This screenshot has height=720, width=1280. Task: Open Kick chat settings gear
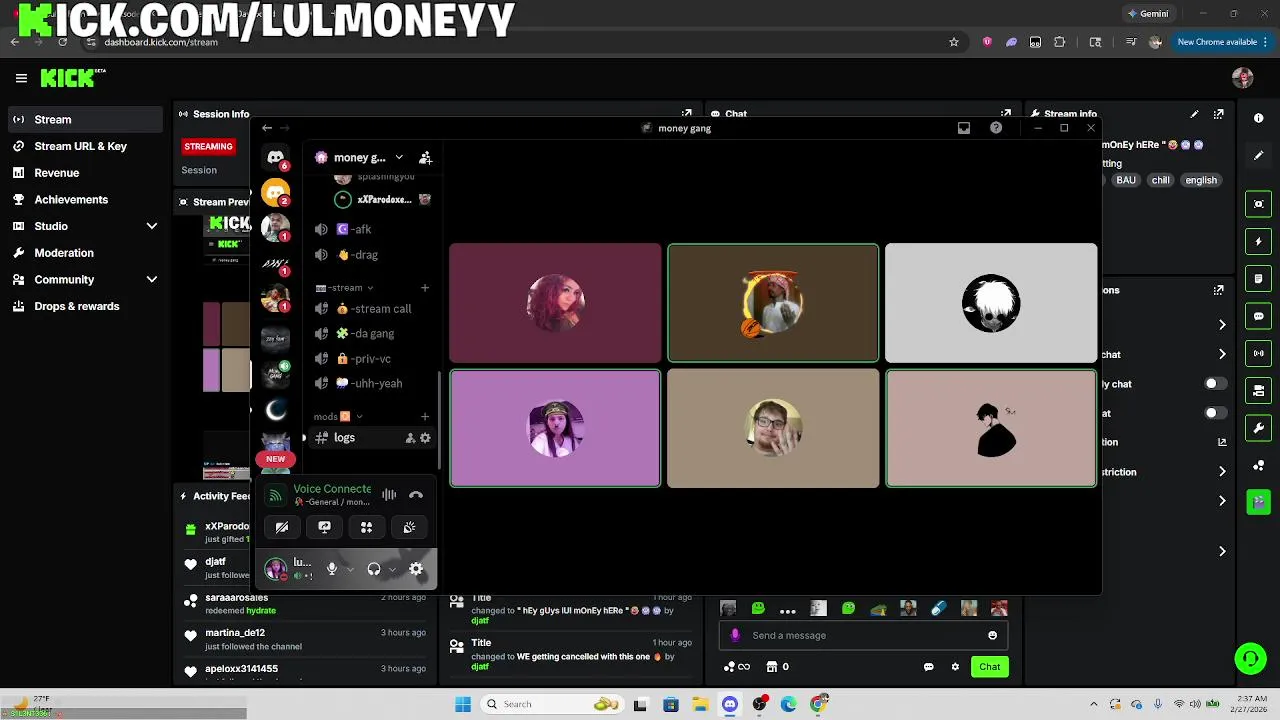(x=955, y=667)
